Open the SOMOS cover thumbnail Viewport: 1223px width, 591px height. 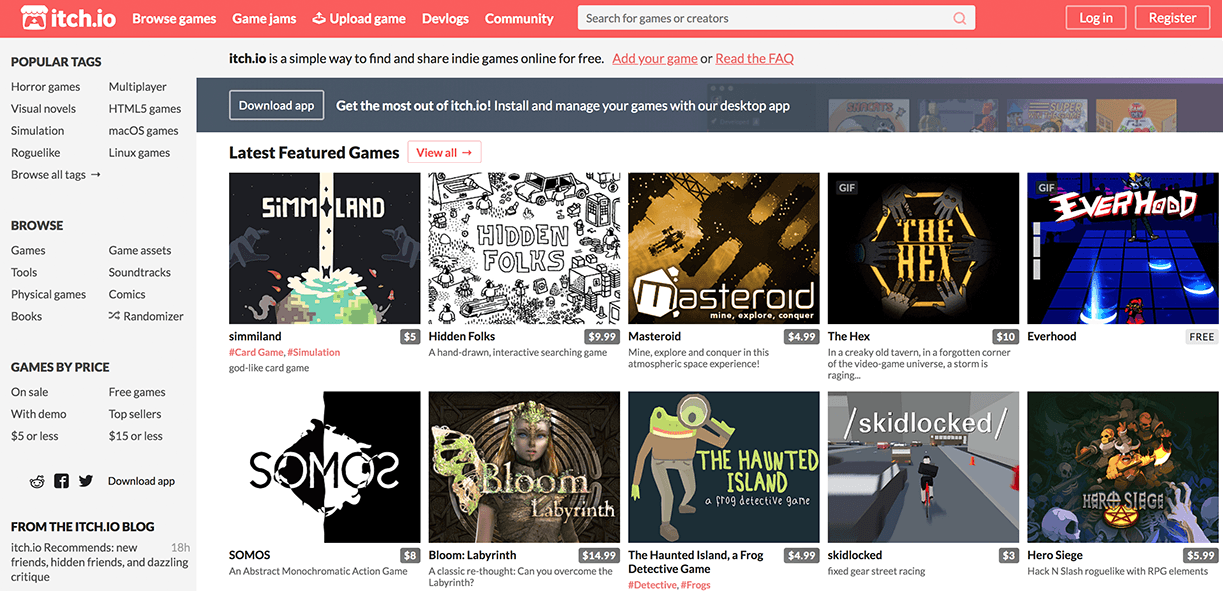pyautogui.click(x=325, y=467)
